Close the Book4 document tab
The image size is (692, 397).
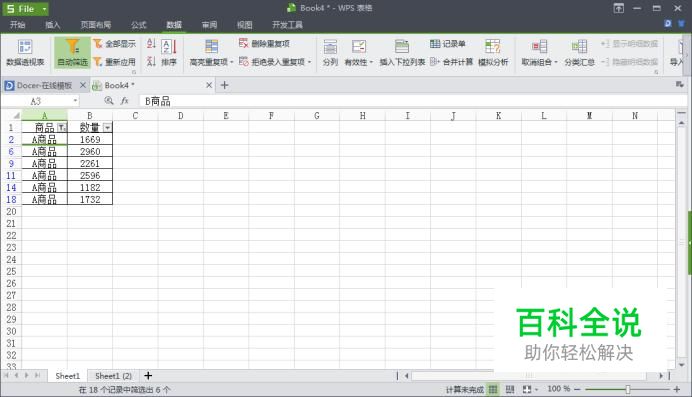click(x=209, y=85)
